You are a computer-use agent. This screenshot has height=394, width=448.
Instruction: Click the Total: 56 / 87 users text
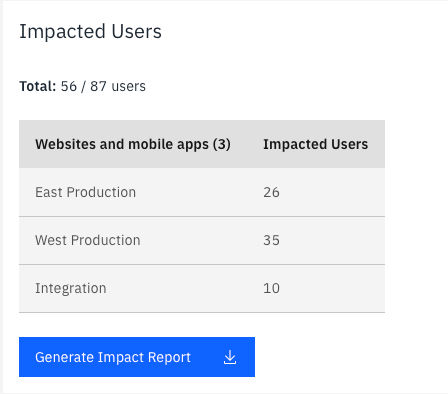click(x=82, y=86)
